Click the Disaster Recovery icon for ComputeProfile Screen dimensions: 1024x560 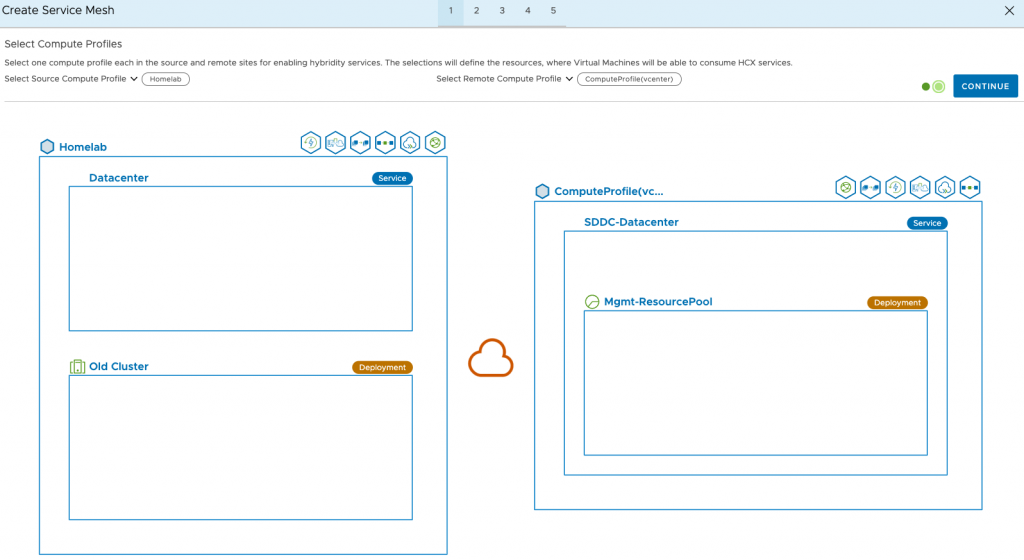click(895, 187)
